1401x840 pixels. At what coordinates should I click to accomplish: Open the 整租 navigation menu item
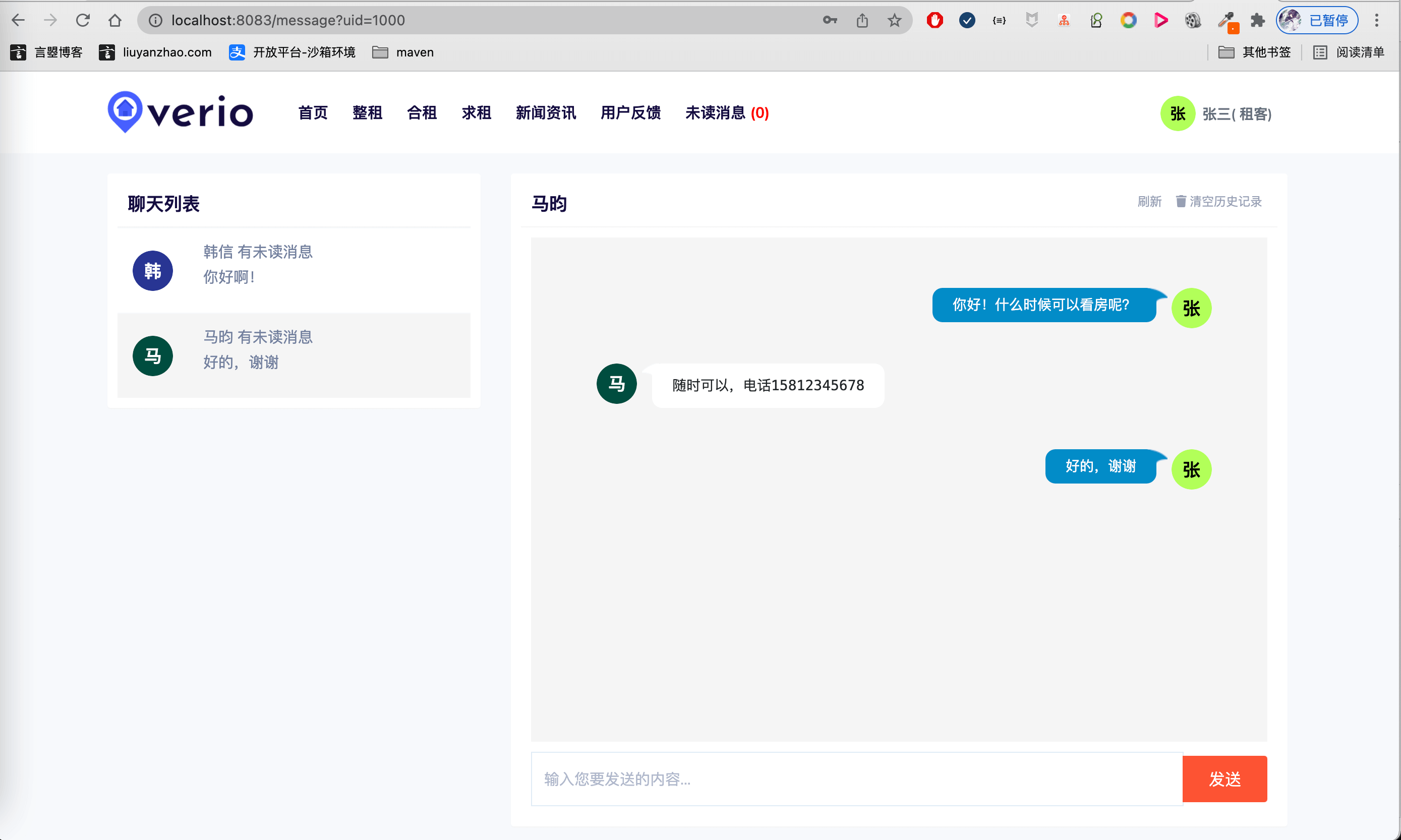pos(367,112)
